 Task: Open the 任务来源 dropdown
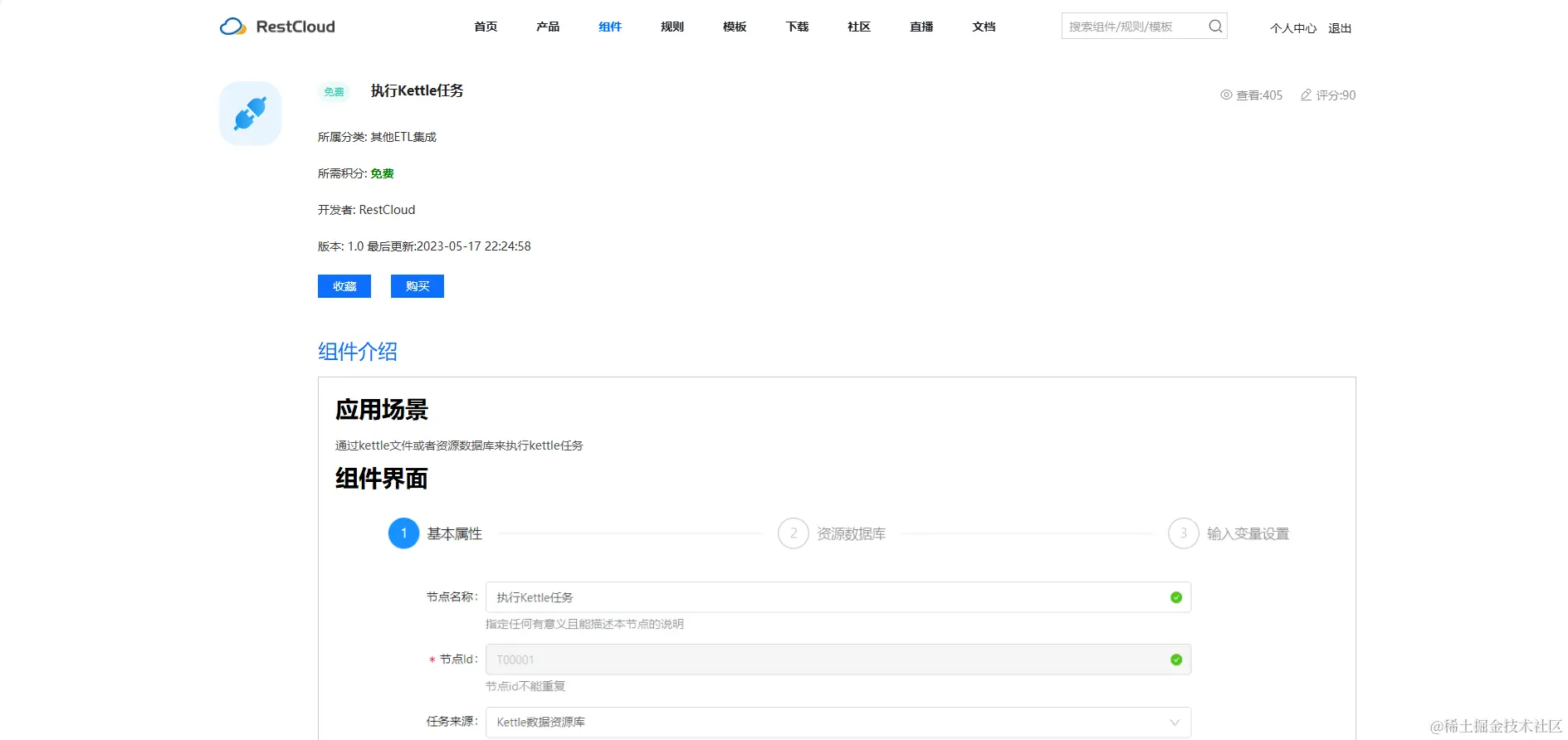coord(838,722)
